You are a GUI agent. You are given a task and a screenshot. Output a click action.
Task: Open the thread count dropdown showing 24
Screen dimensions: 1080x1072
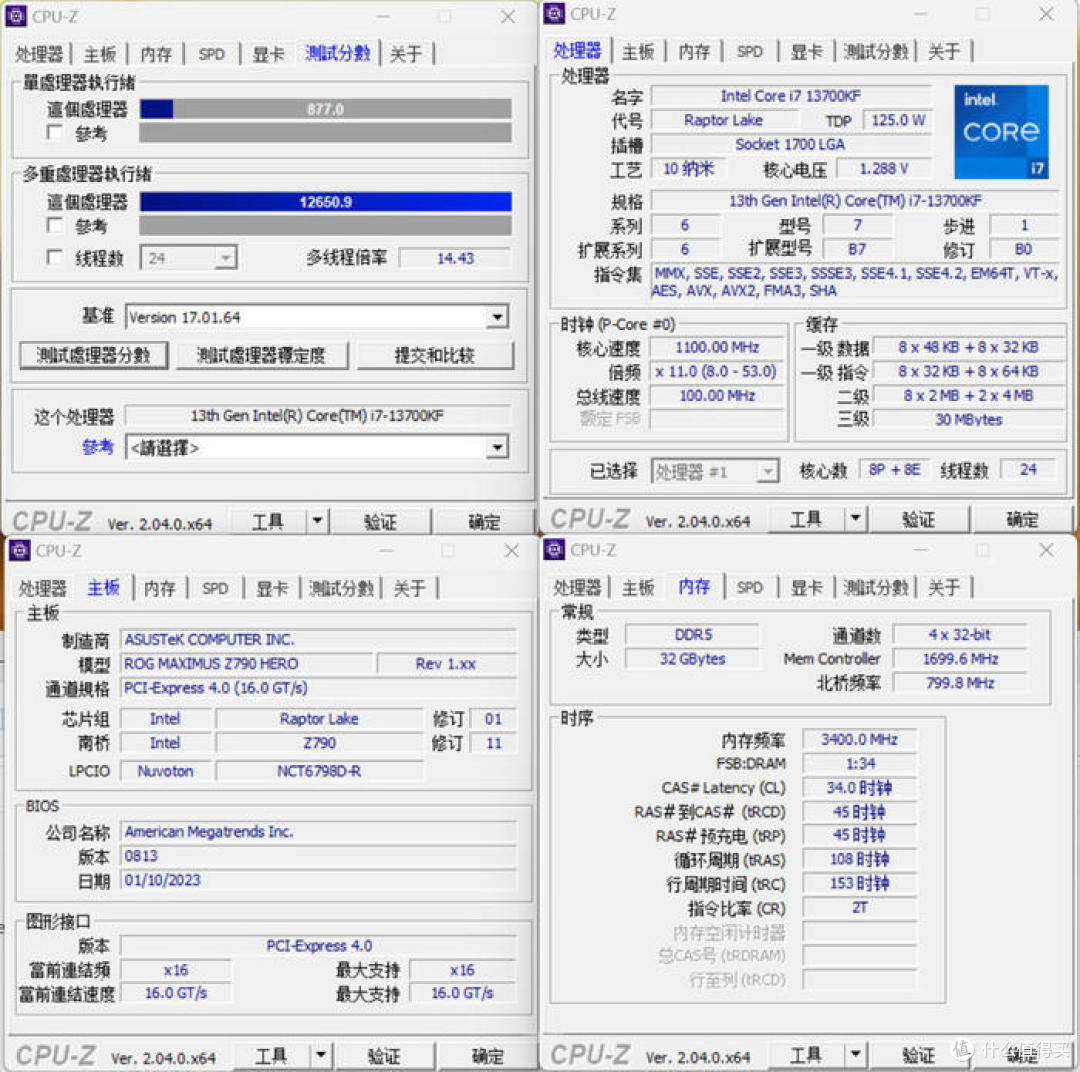coord(225,258)
